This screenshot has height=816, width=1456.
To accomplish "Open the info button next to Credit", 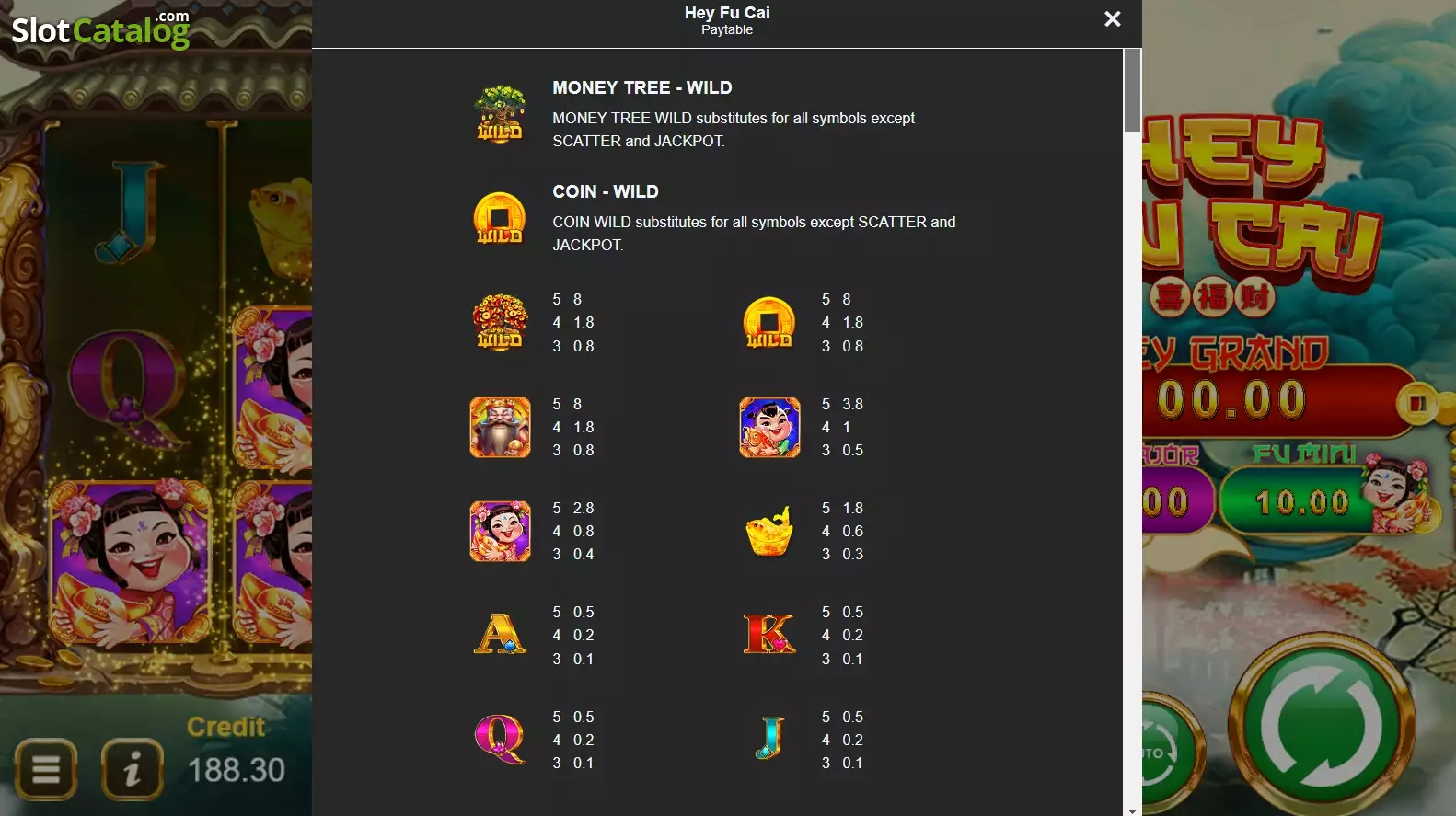I will pyautogui.click(x=133, y=768).
